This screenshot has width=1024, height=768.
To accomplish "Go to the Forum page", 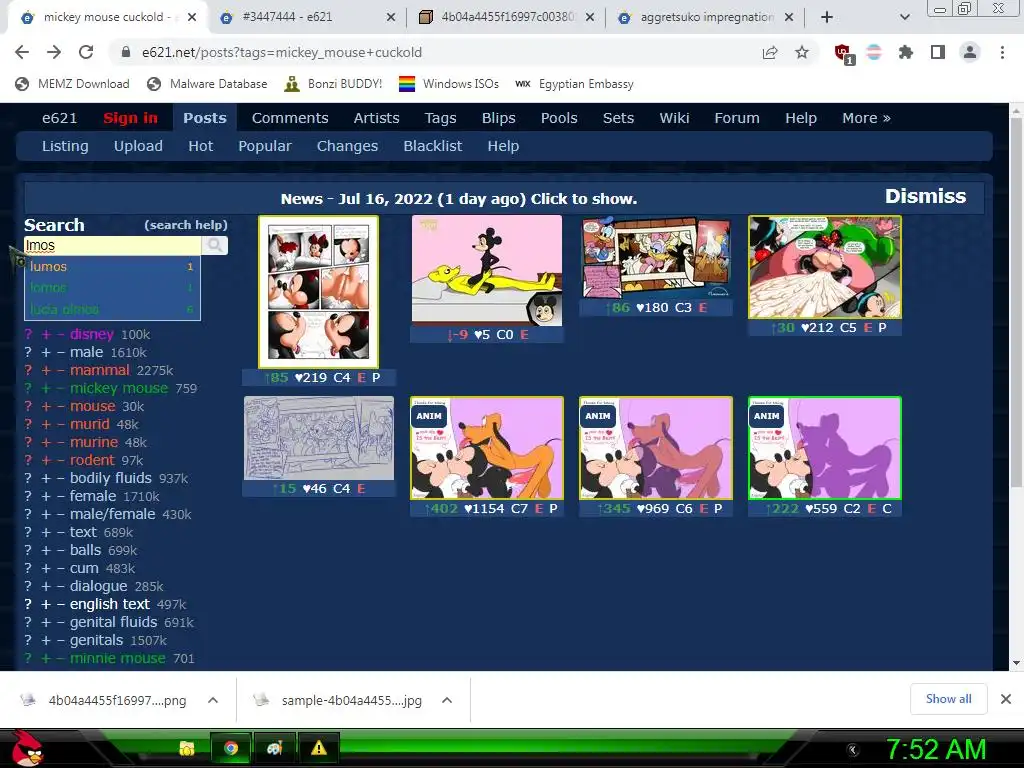I will [x=737, y=118].
